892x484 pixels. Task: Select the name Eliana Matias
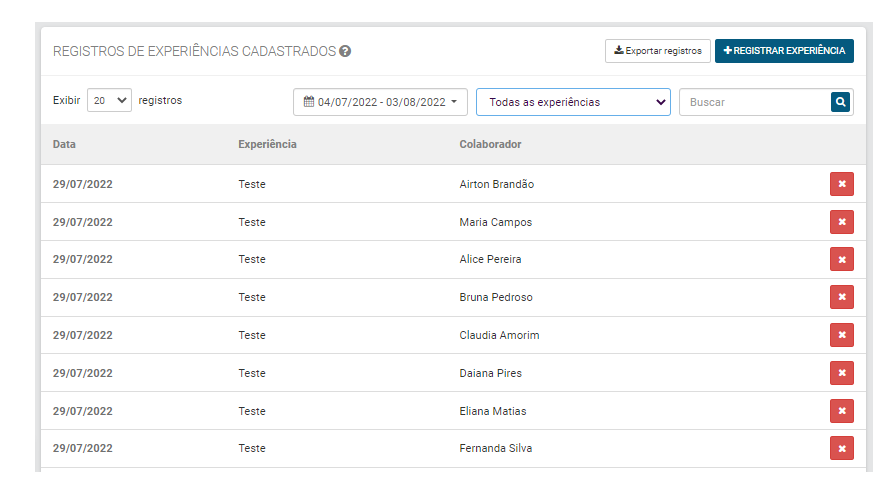point(493,411)
